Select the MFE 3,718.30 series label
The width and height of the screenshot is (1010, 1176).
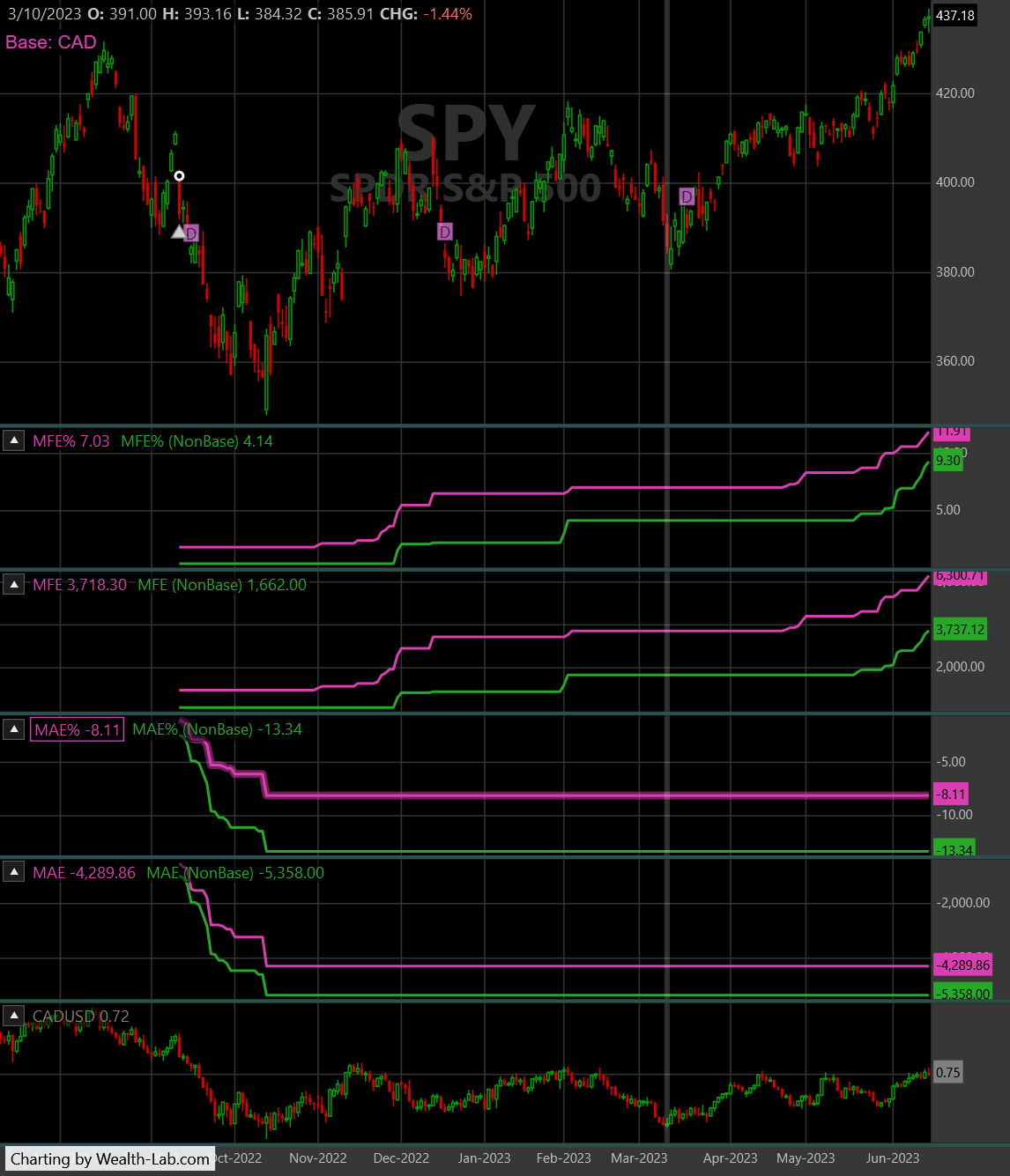click(x=80, y=585)
